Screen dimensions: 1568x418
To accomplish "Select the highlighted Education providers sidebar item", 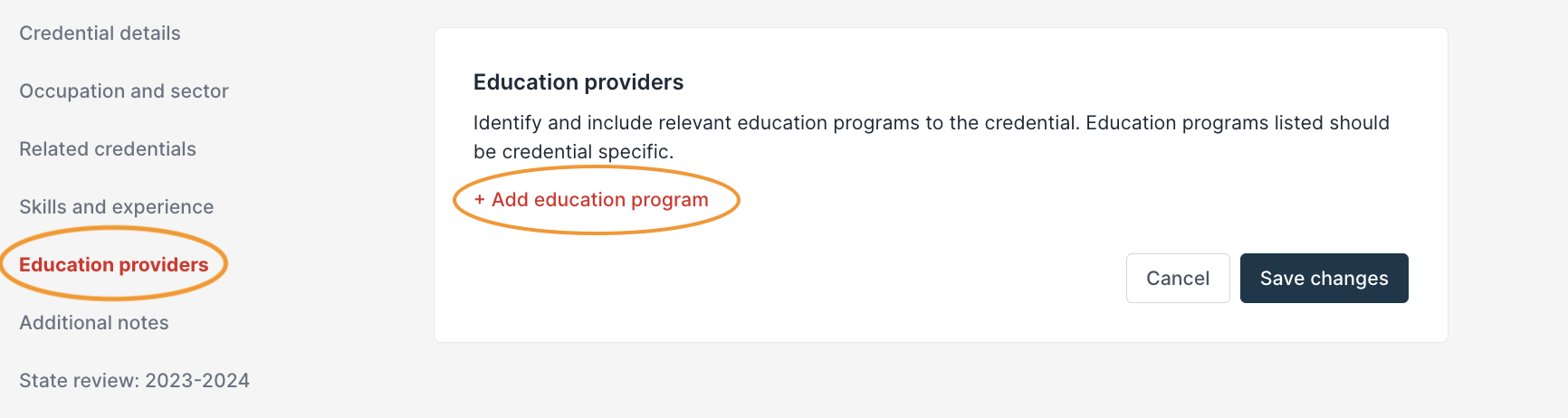I will (114, 265).
